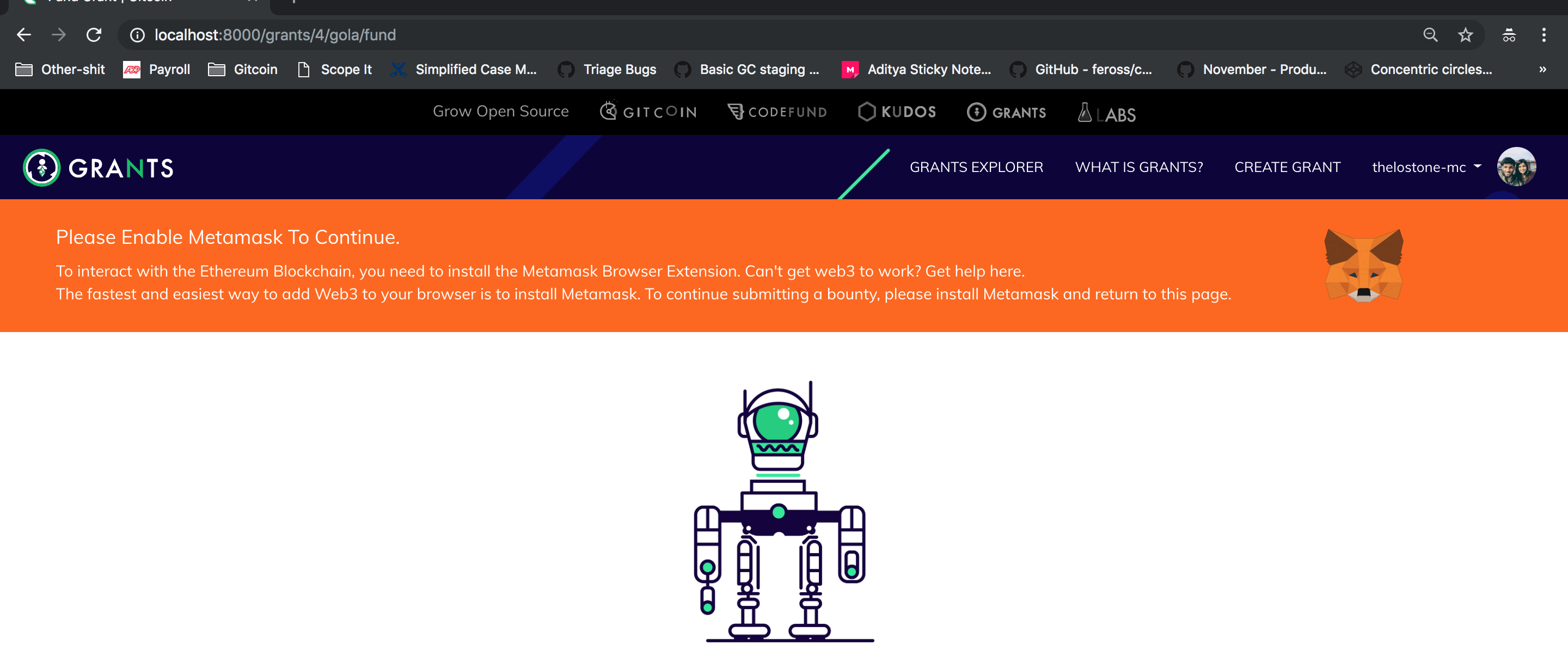The width and height of the screenshot is (1568, 663).
Task: Expand the thelostone-mc account dropdown
Action: coord(1477,167)
